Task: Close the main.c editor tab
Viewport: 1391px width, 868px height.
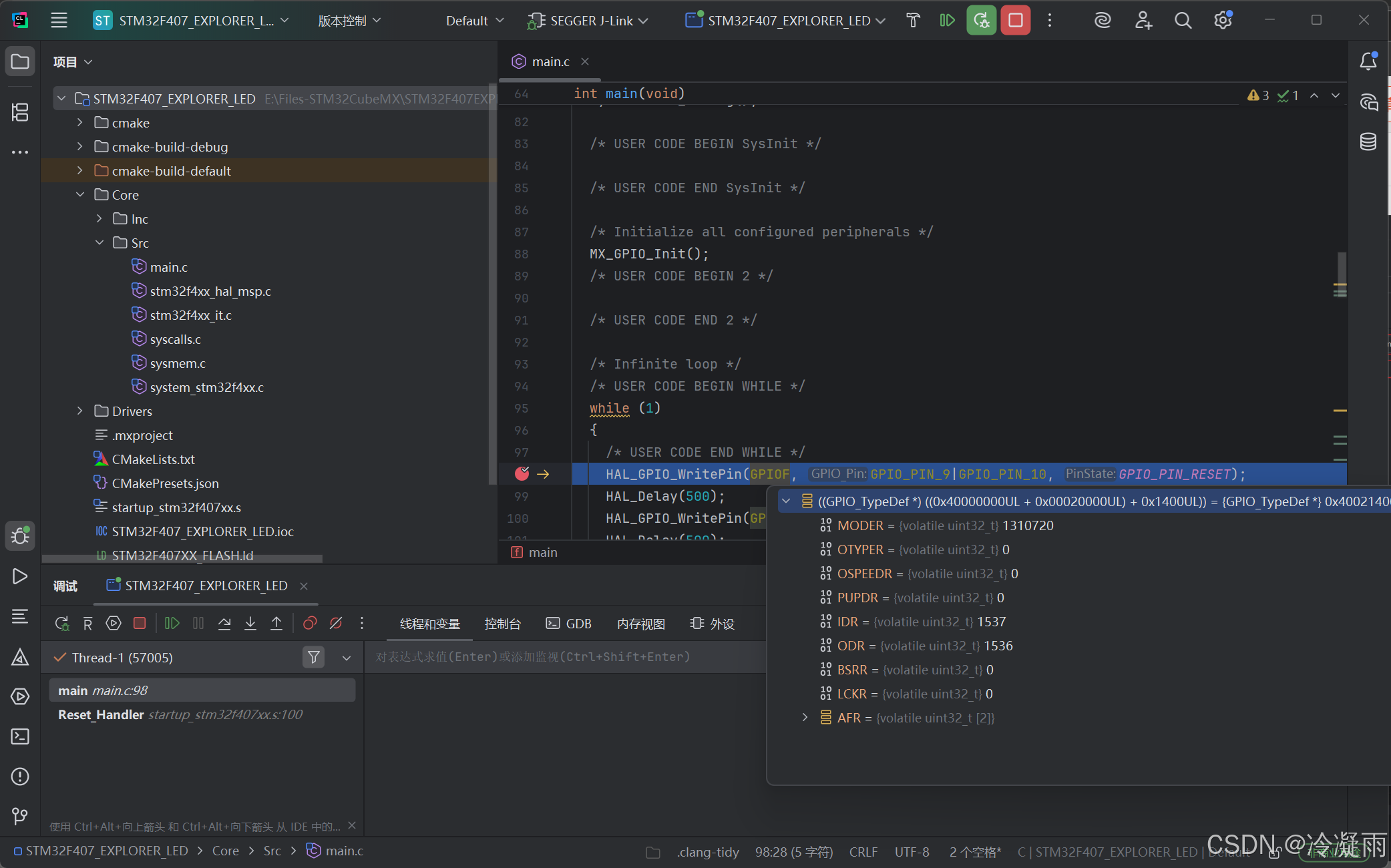Action: pyautogui.click(x=585, y=61)
